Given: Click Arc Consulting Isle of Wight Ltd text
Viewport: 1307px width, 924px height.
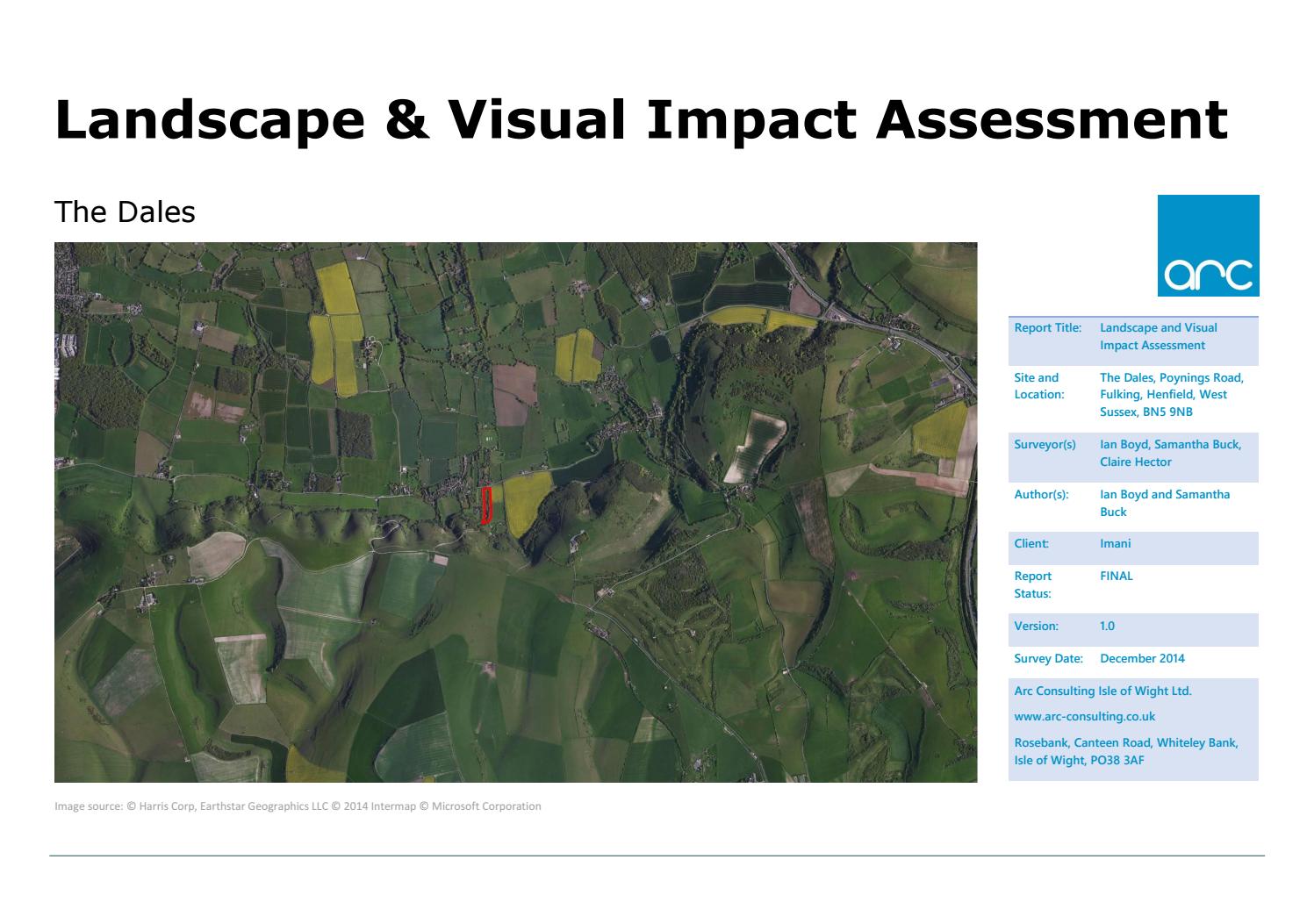Looking at the screenshot, I should [1102, 691].
